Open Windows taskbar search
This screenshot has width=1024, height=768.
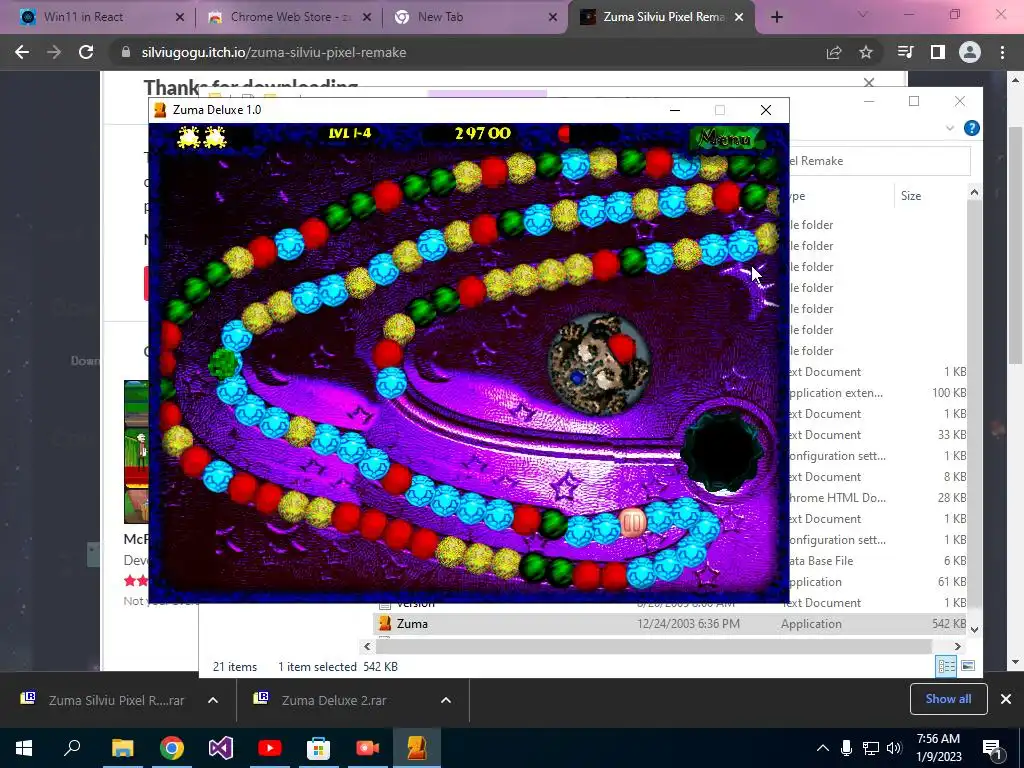click(72, 748)
